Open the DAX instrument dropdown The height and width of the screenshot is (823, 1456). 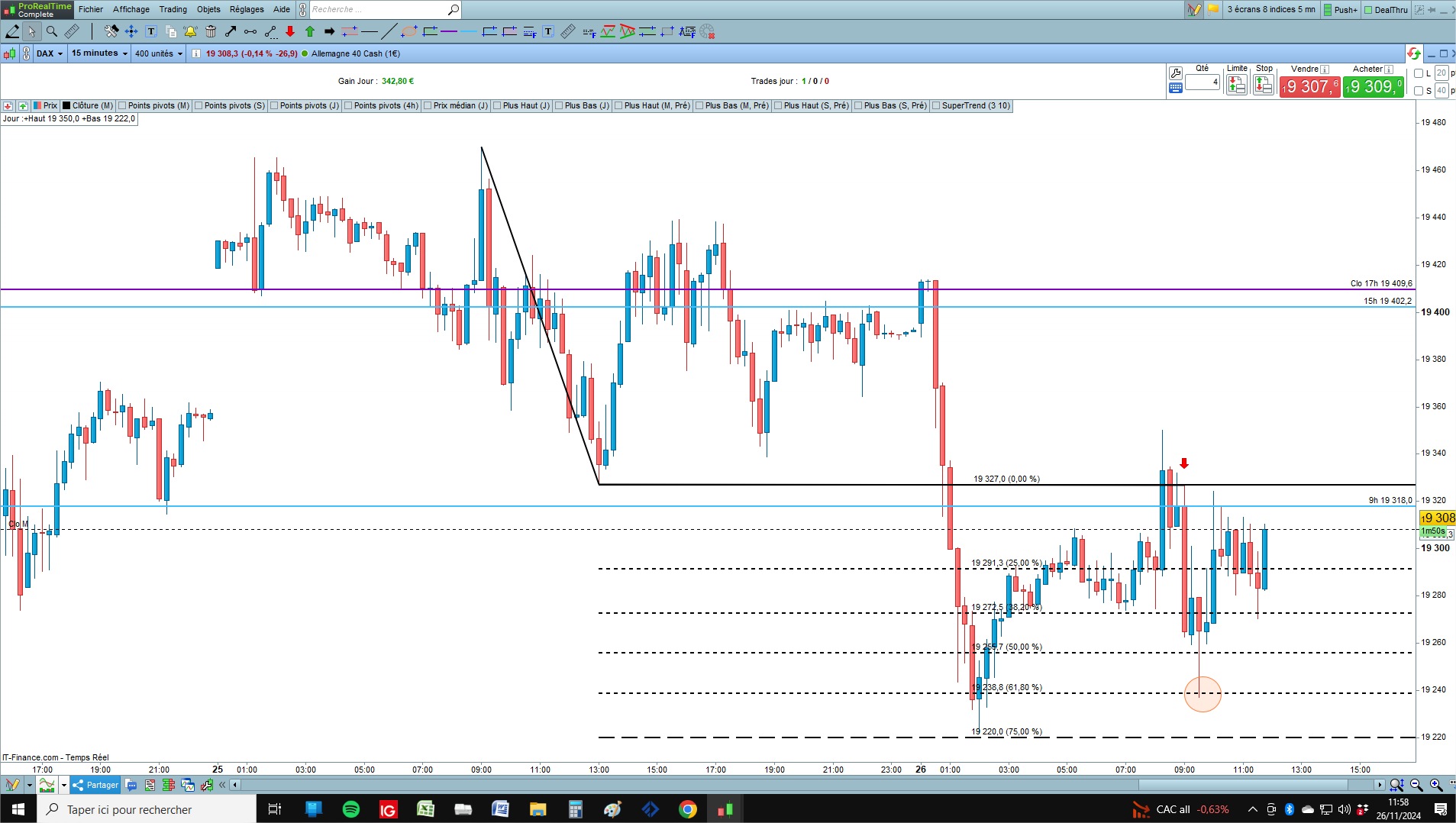tap(50, 53)
